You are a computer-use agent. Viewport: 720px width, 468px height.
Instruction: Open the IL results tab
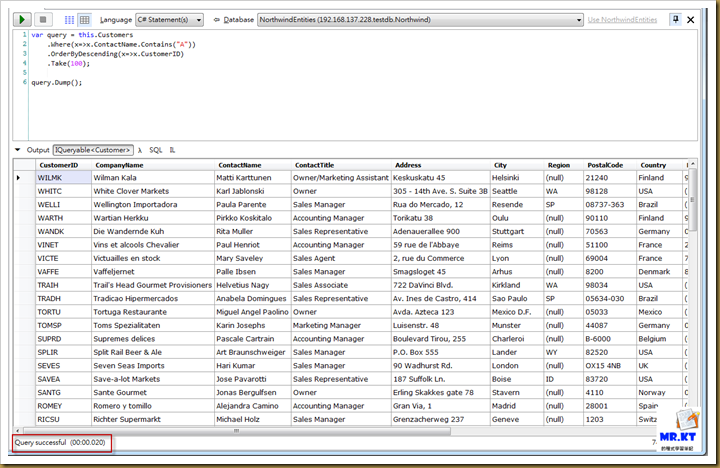point(173,149)
